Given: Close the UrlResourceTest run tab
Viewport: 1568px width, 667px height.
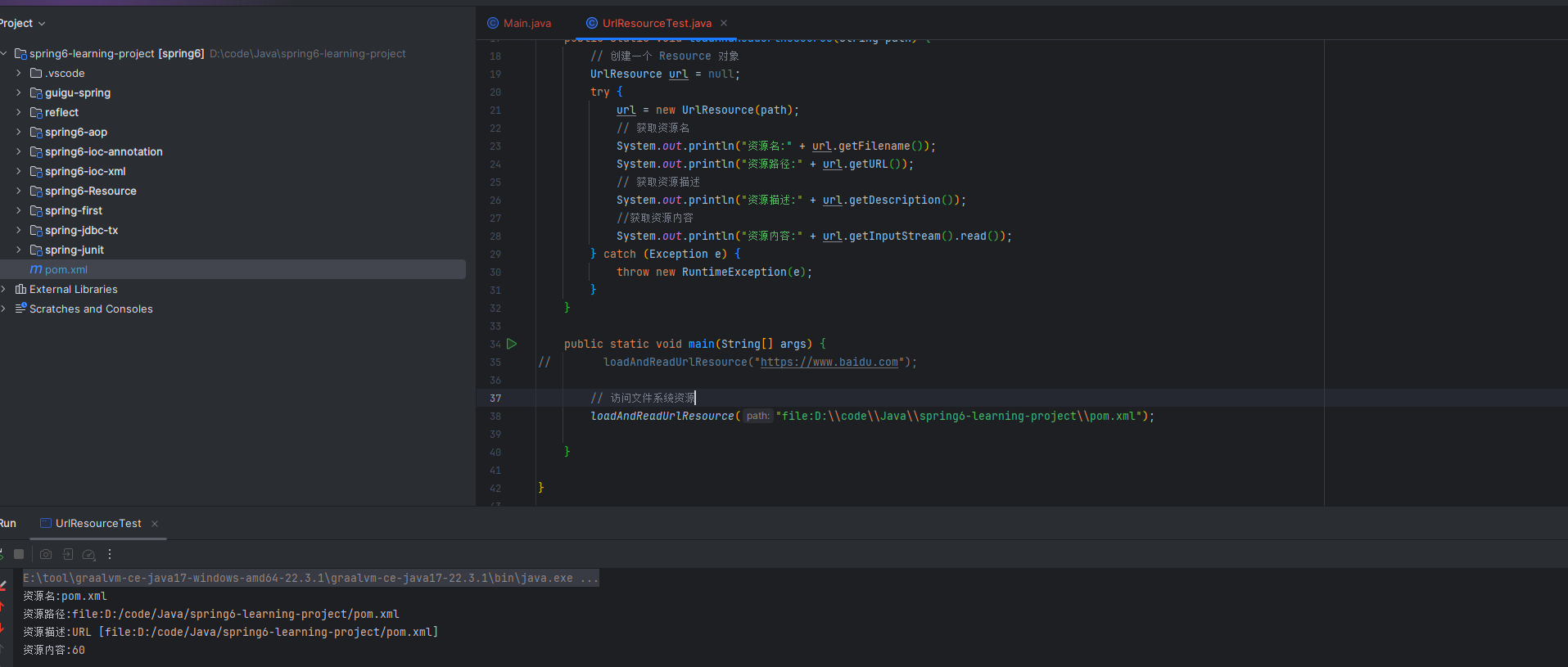Looking at the screenshot, I should (x=155, y=524).
